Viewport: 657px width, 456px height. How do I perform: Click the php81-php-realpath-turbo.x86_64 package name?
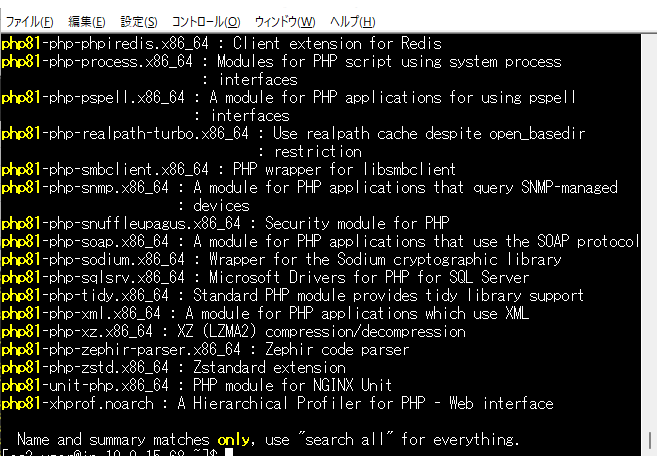[125, 133]
